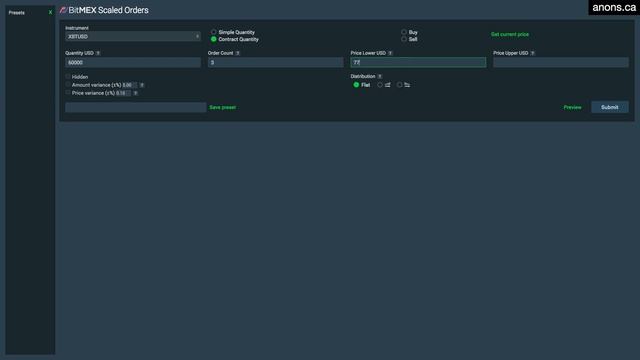The image size is (640, 360).
Task: Enable the Amount variance checkbox
Action: pos(68,84)
